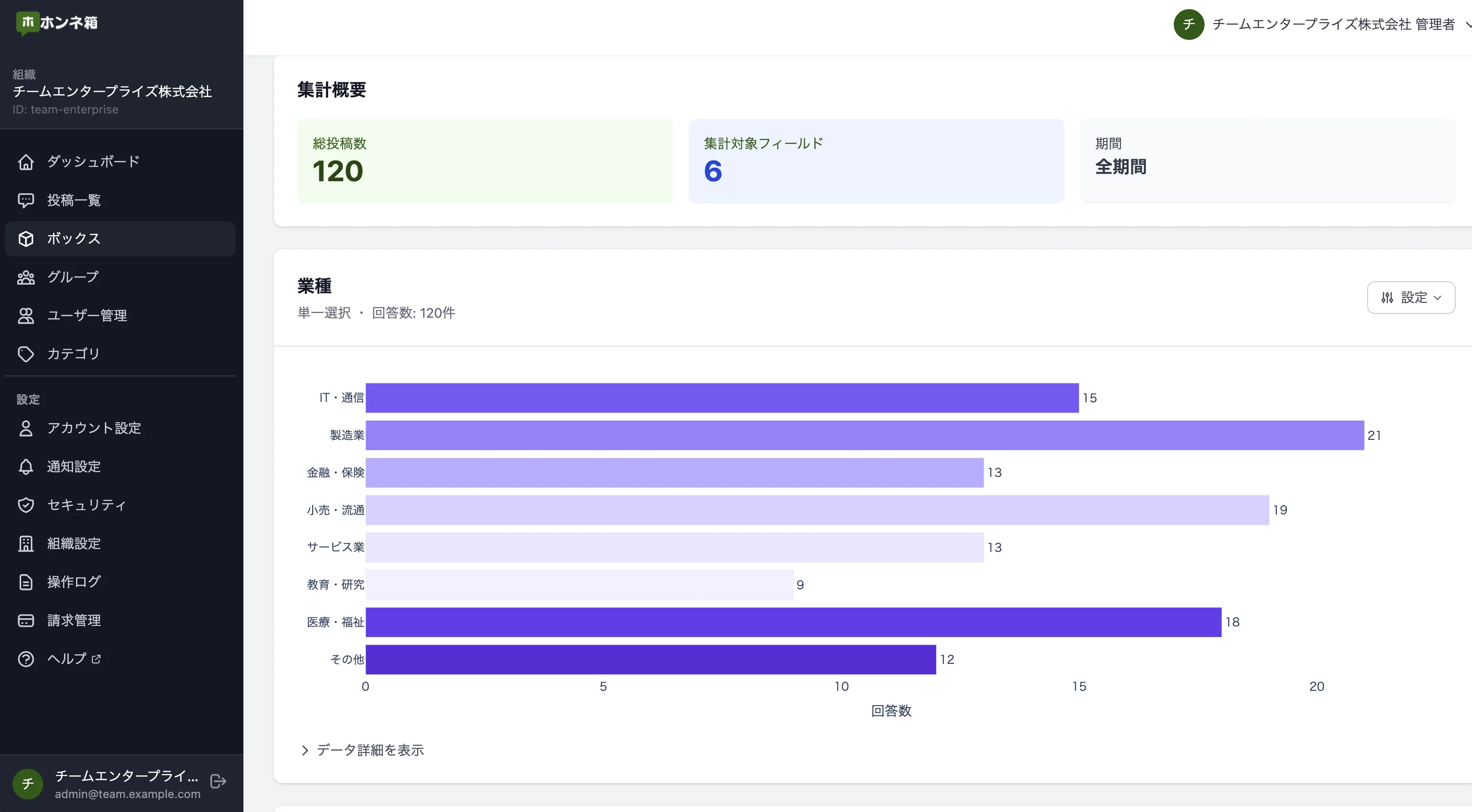The width and height of the screenshot is (1472, 812).
Task: Open ヘルプ external link
Action: pyautogui.click(x=73, y=658)
